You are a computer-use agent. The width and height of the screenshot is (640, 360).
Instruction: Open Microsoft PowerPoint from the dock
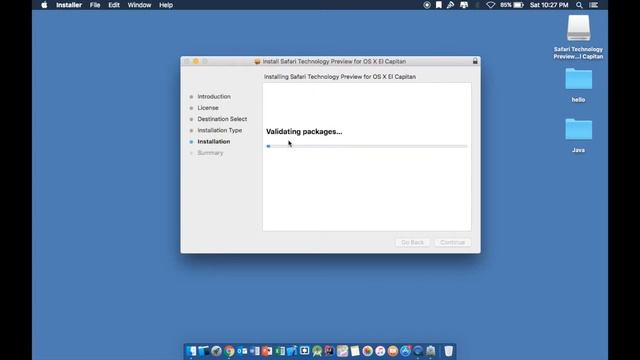coord(267,351)
